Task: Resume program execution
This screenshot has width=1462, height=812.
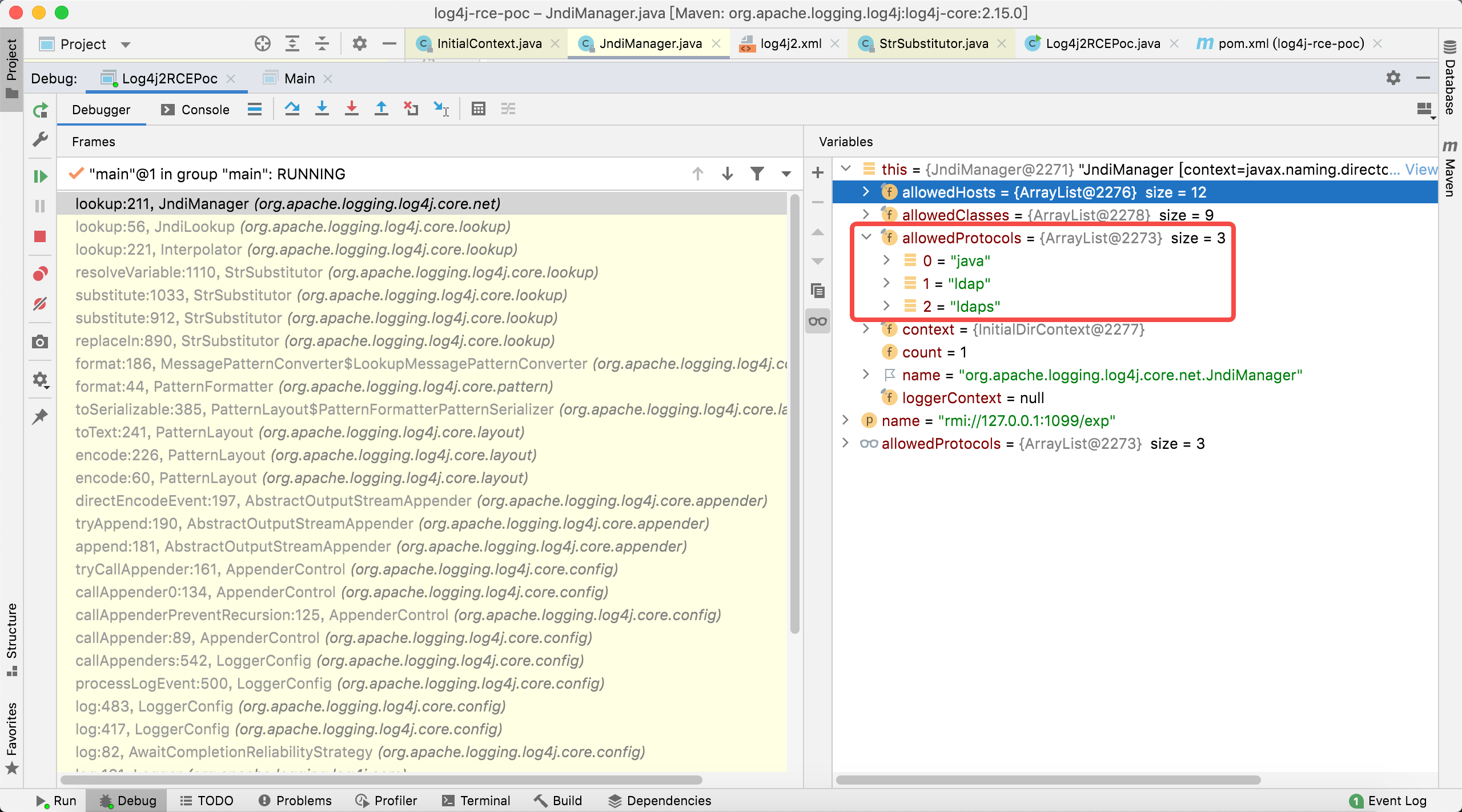Action: (40, 176)
